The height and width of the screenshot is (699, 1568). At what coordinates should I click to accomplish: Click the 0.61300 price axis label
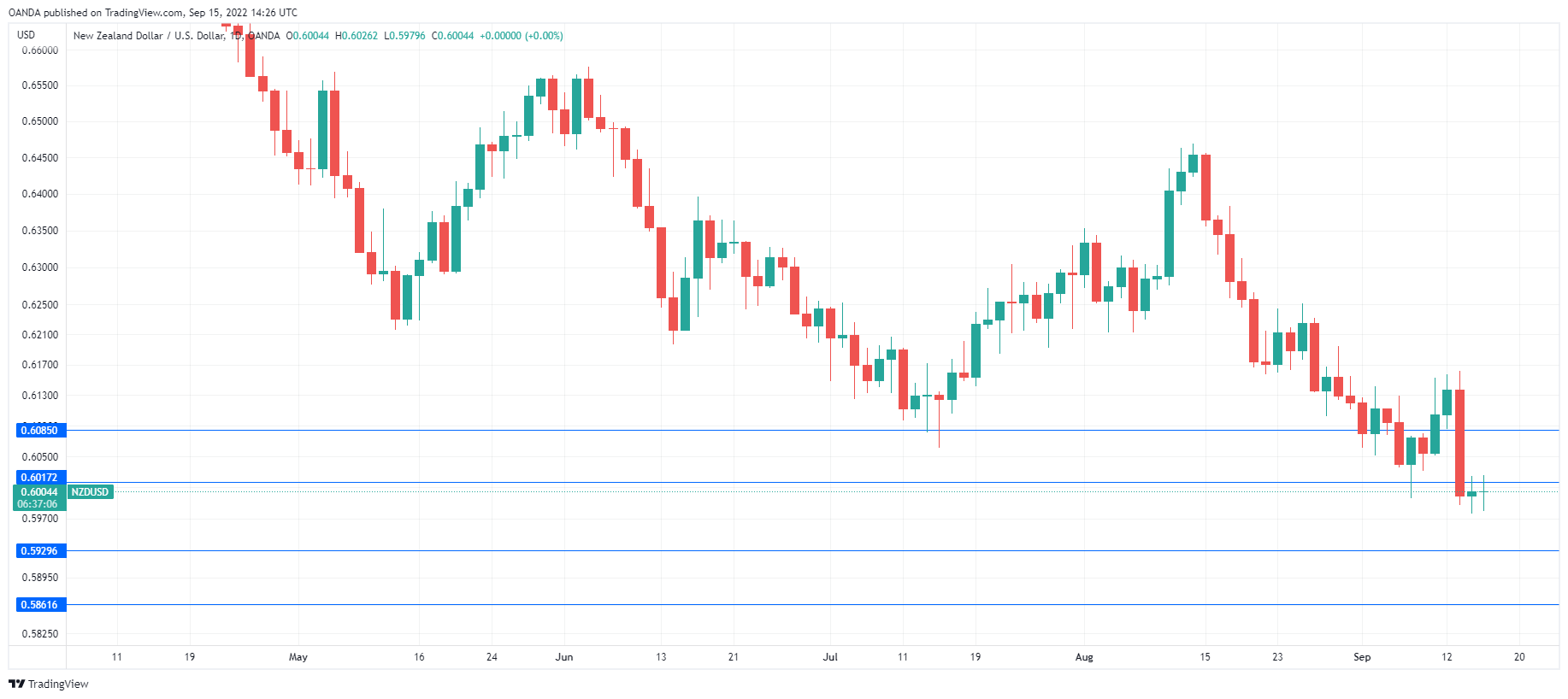point(40,396)
